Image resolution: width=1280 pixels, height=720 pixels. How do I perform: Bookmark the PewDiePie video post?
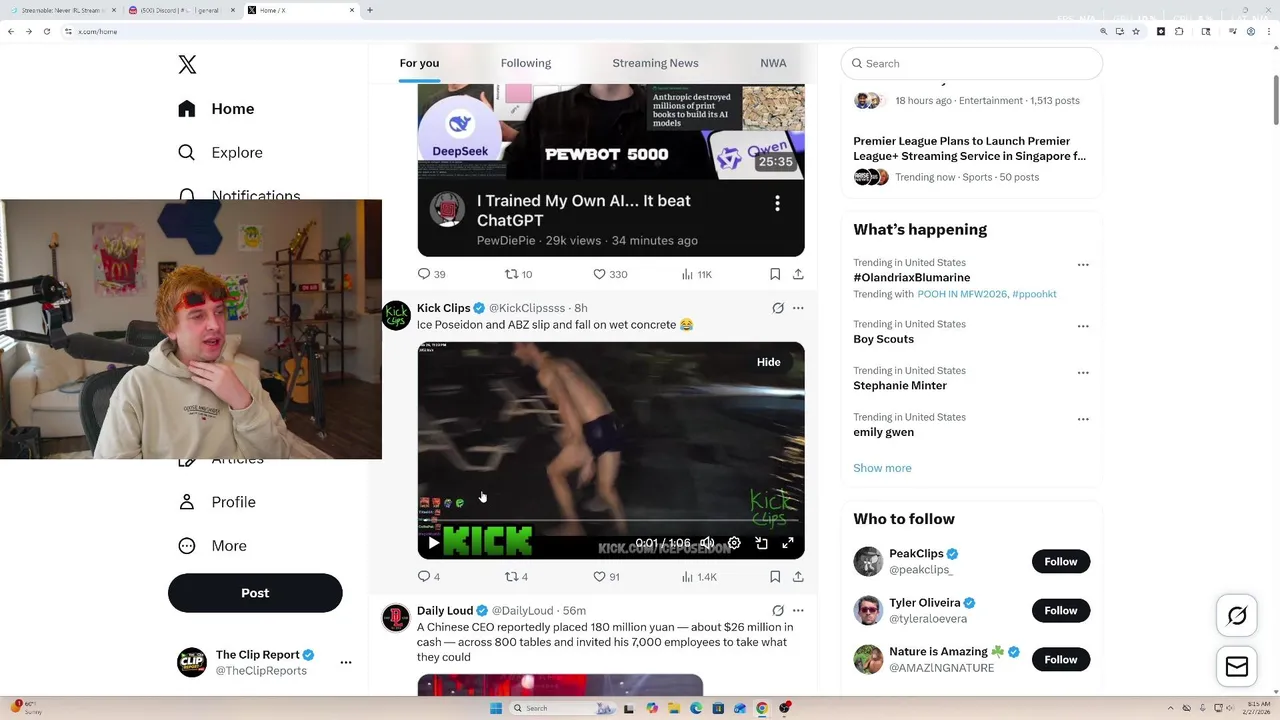click(775, 274)
